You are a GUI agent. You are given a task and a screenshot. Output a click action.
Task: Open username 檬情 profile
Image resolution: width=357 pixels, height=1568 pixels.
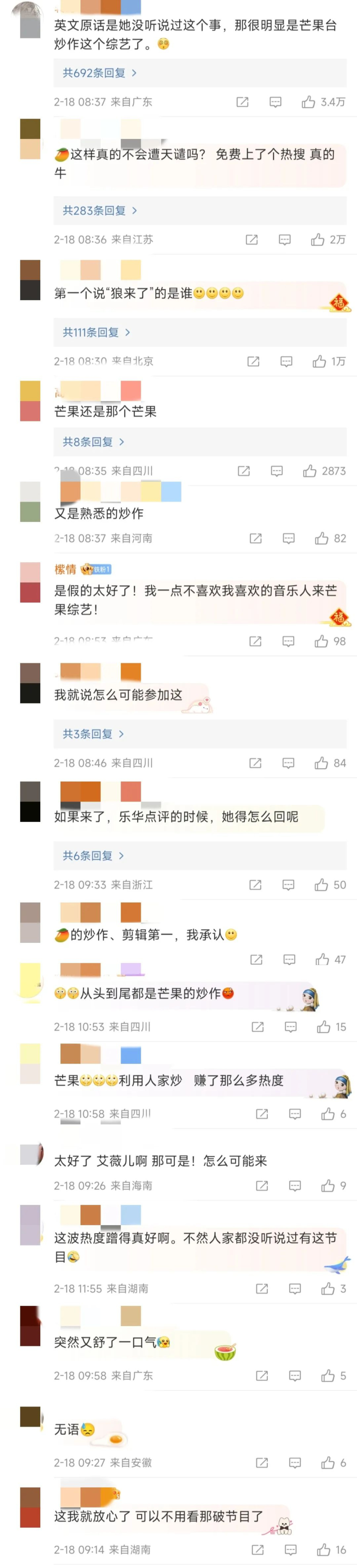click(65, 569)
